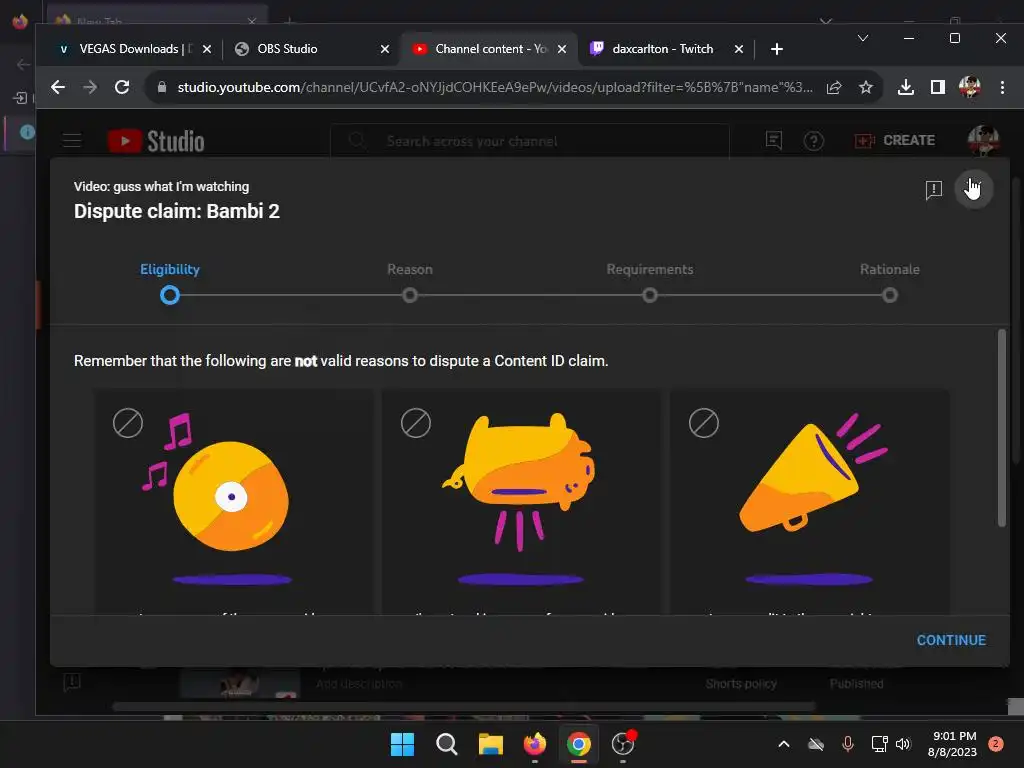Open Windows taskbar search
The width and height of the screenshot is (1024, 768).
447,744
